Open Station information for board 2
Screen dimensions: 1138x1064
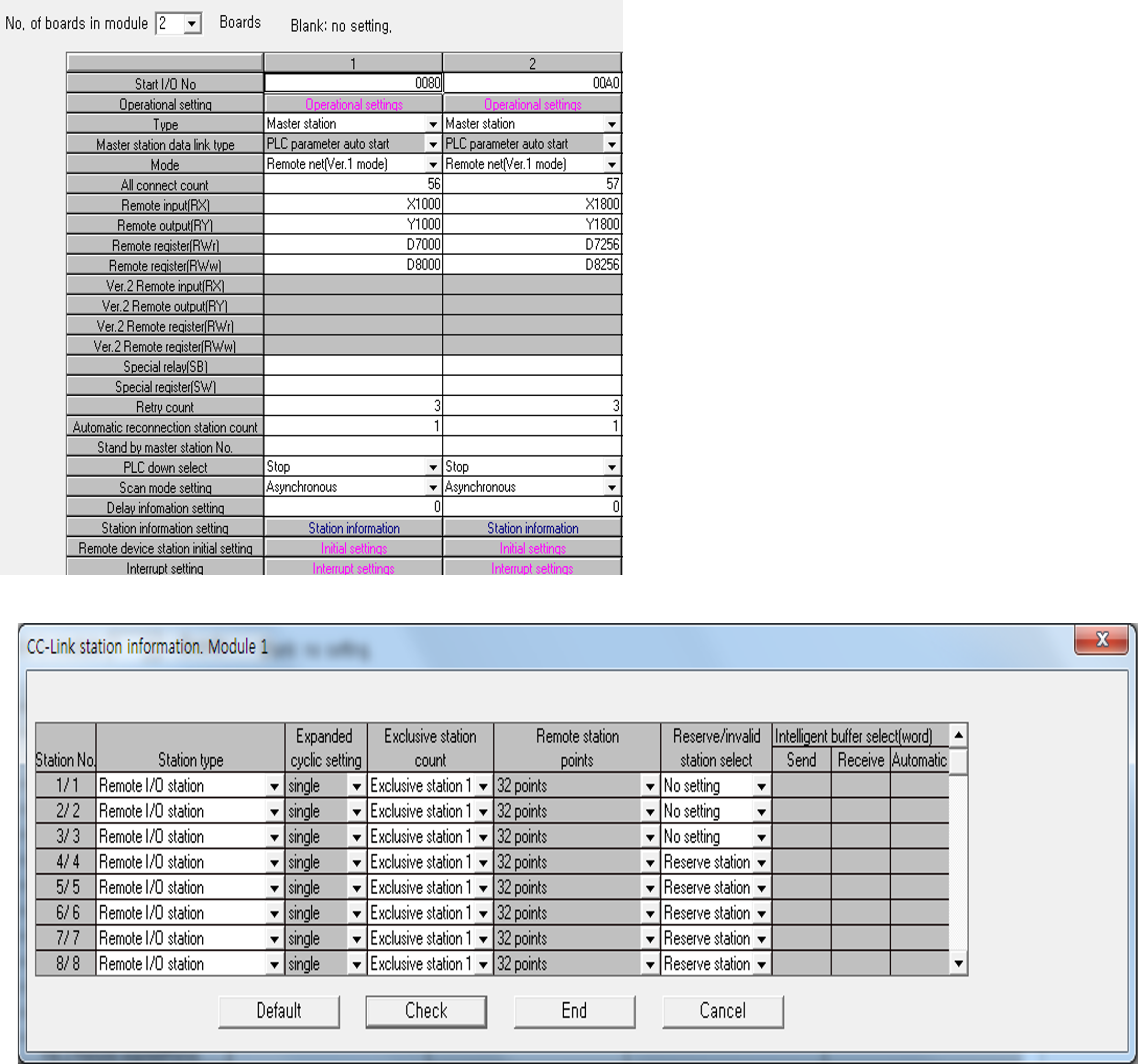click(532, 528)
